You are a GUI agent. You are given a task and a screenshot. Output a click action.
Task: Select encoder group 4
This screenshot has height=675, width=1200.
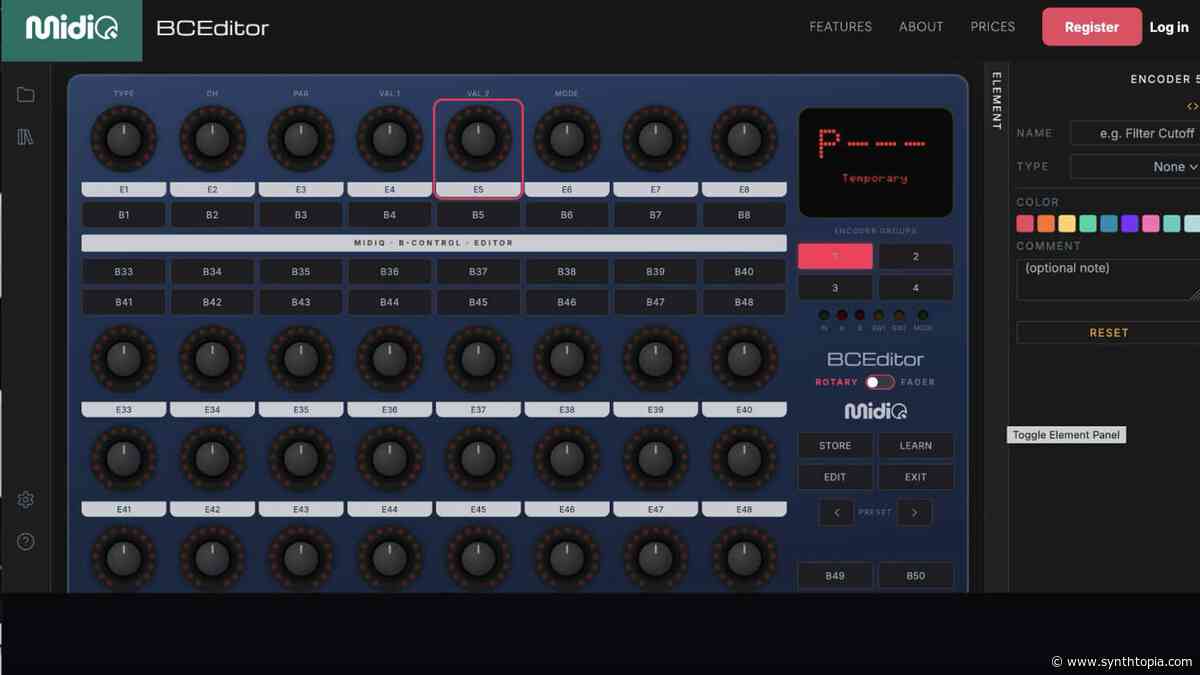(915, 287)
